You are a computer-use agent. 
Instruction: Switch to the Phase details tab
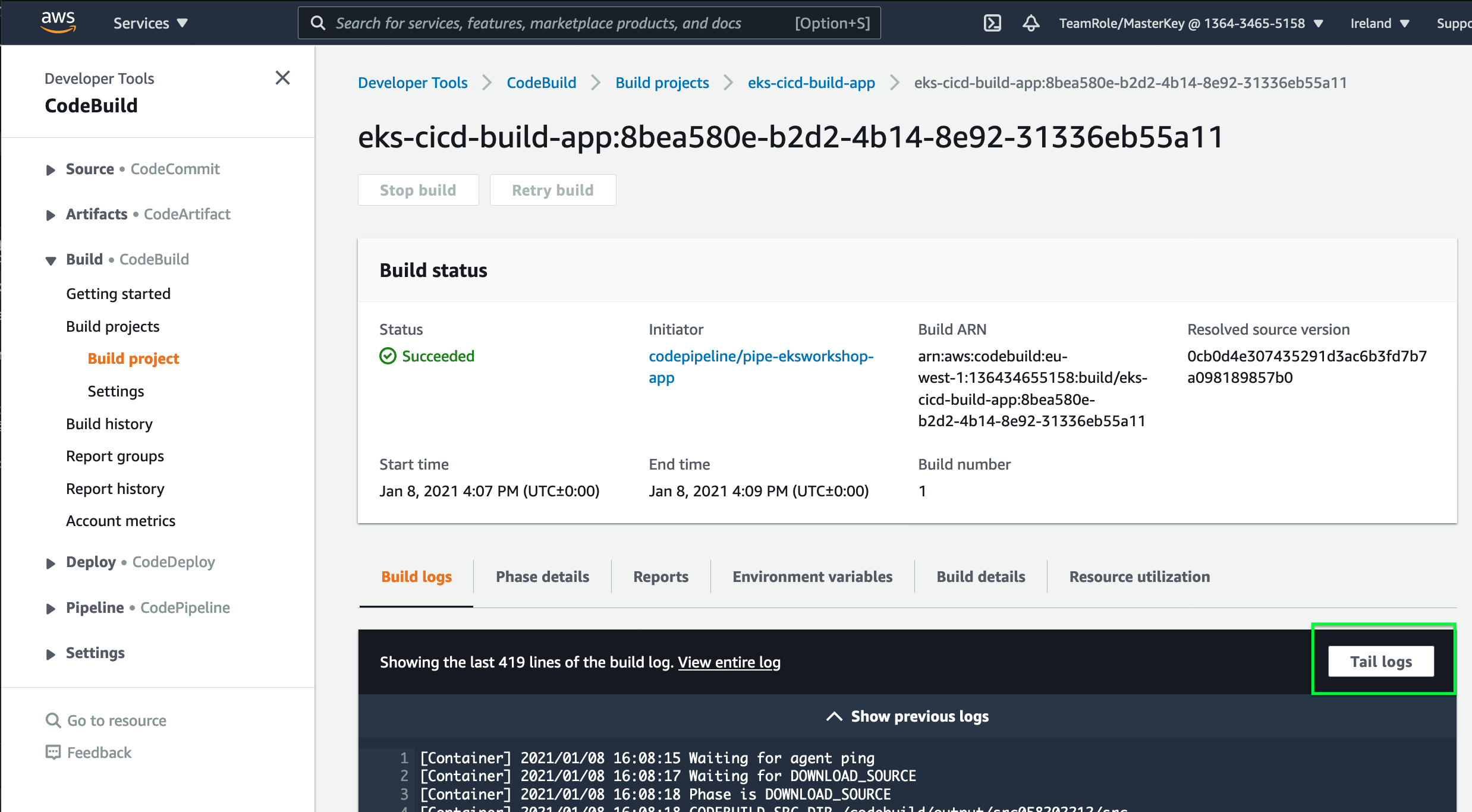542,576
